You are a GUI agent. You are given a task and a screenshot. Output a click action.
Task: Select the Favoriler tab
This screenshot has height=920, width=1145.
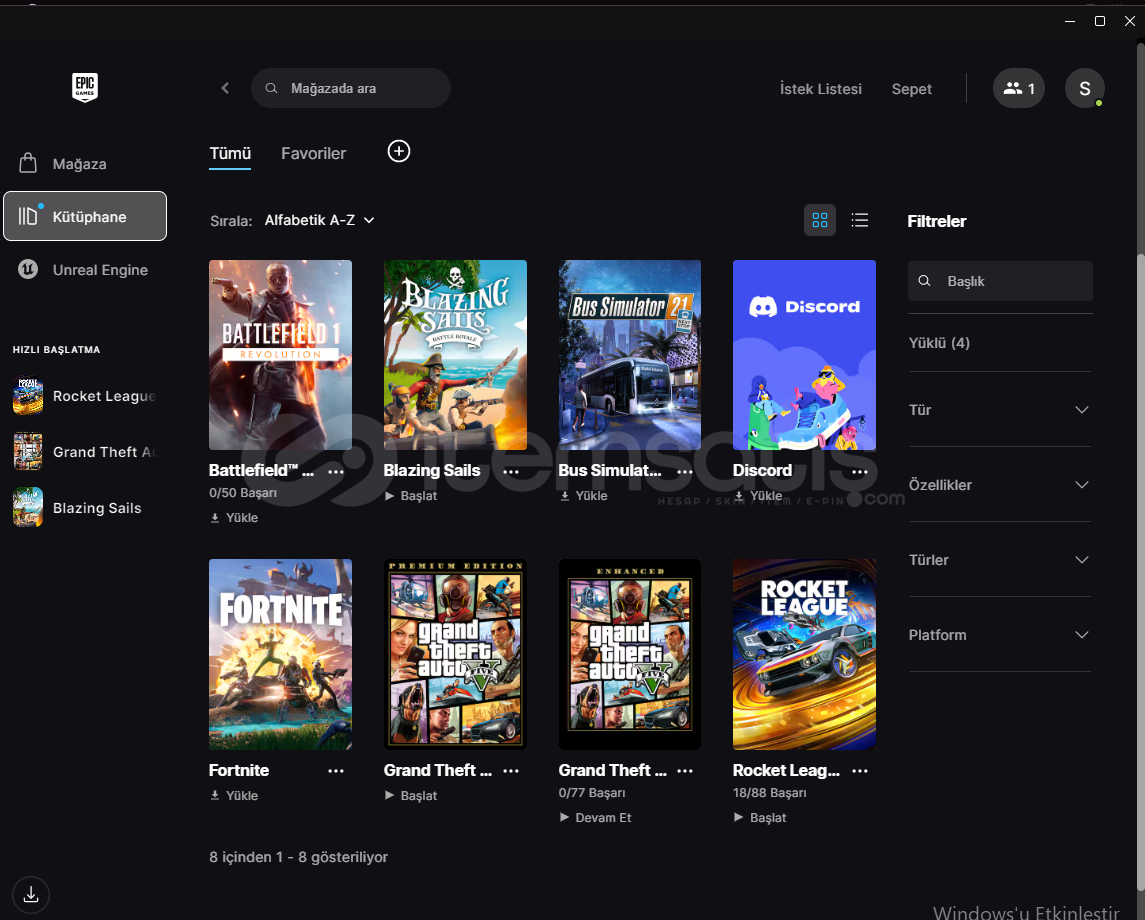click(x=313, y=153)
